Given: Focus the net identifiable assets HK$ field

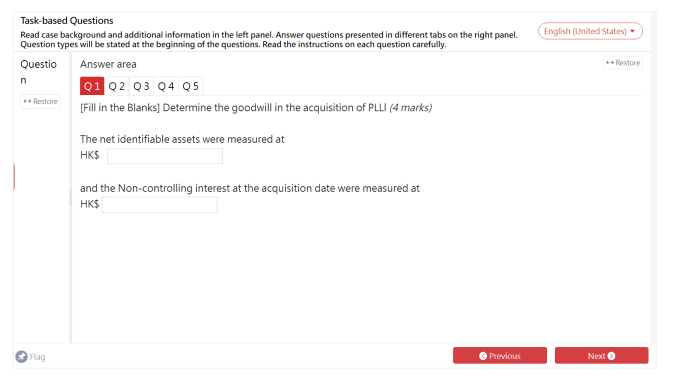Looking at the screenshot, I should (165, 156).
